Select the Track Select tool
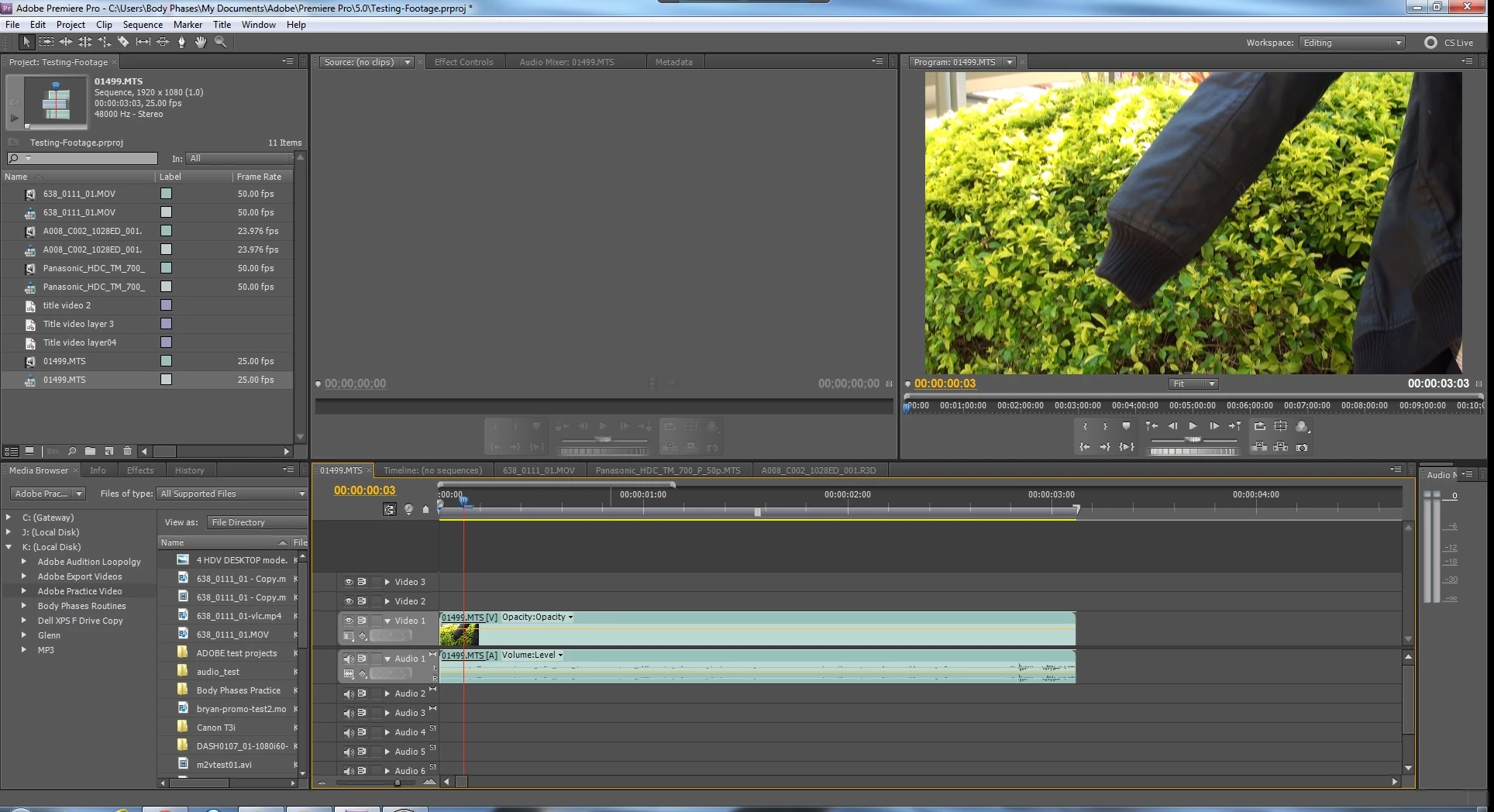This screenshot has height=812, width=1494. (46, 43)
